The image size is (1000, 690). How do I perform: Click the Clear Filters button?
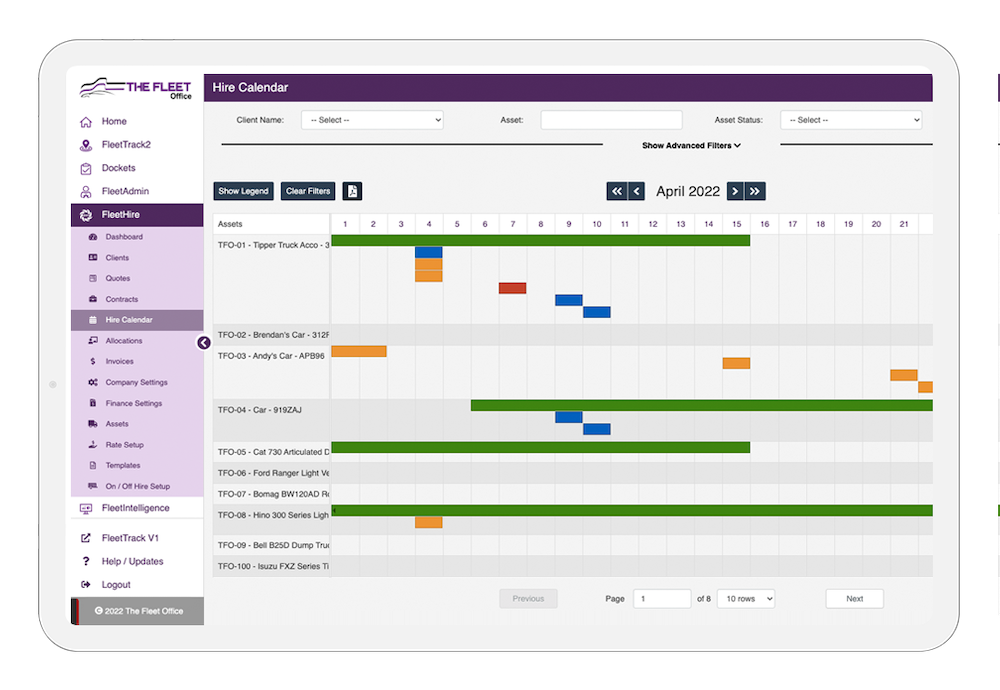307,191
